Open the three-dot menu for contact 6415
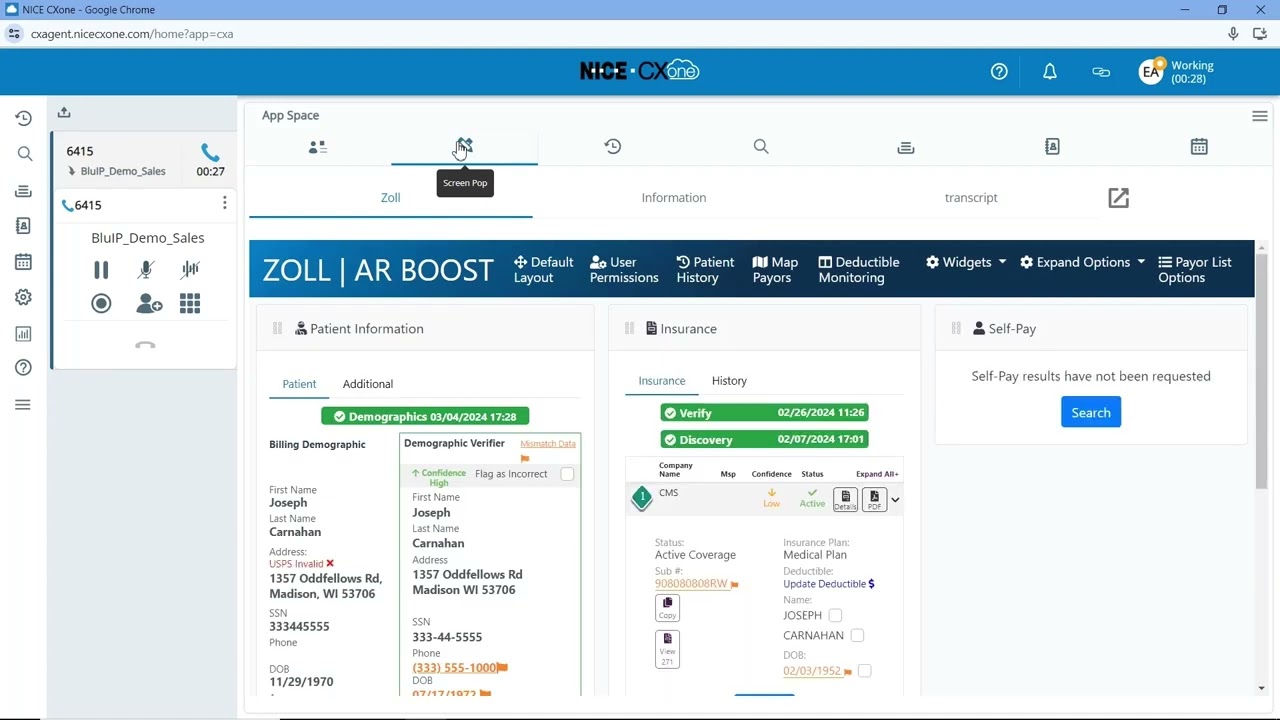 (x=224, y=204)
